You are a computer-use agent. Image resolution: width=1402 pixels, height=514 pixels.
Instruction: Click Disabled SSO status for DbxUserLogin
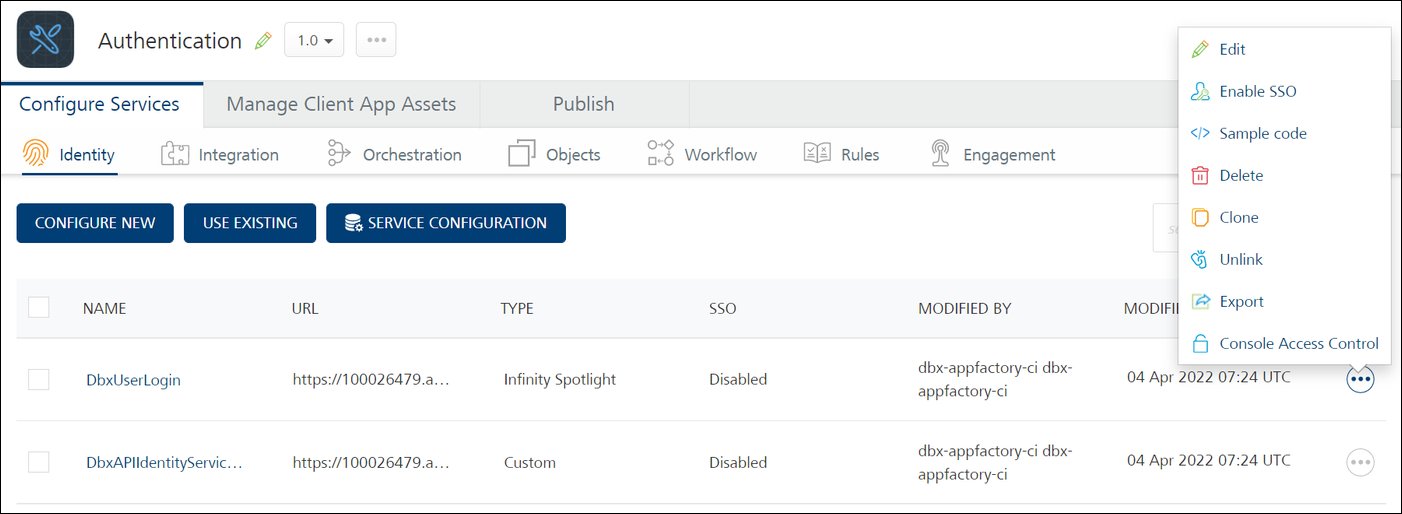click(x=738, y=380)
